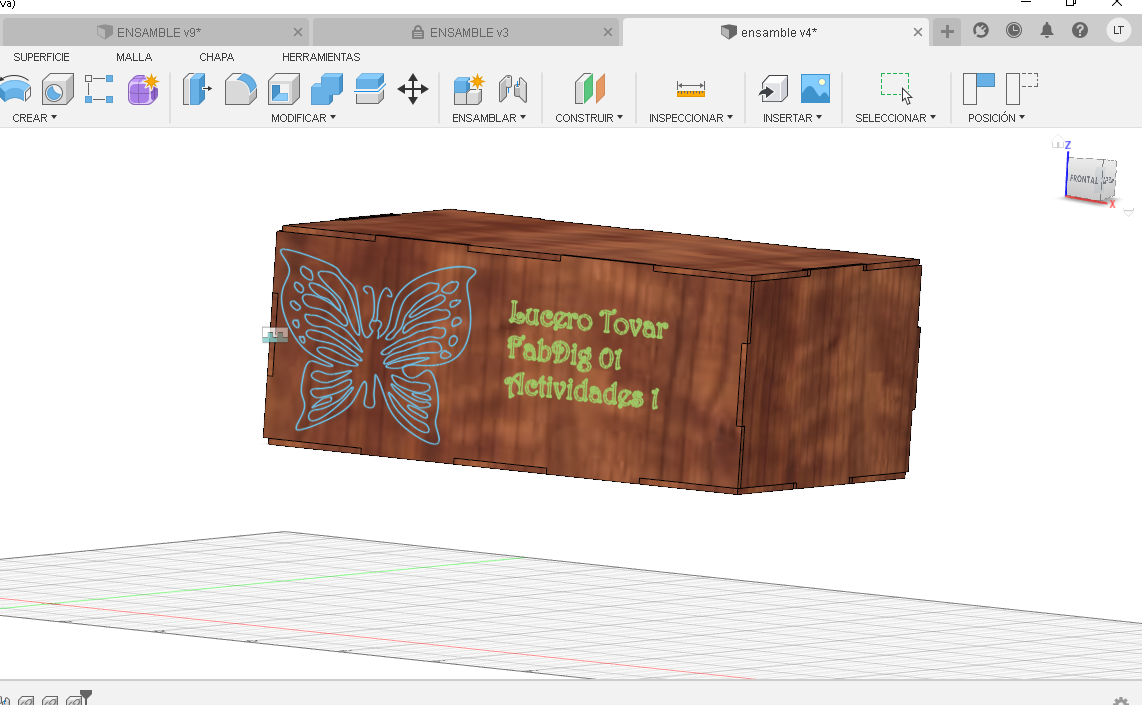This screenshot has height=705, width=1142.
Task: Close the ensamble v4* tab
Action: pyautogui.click(x=918, y=32)
